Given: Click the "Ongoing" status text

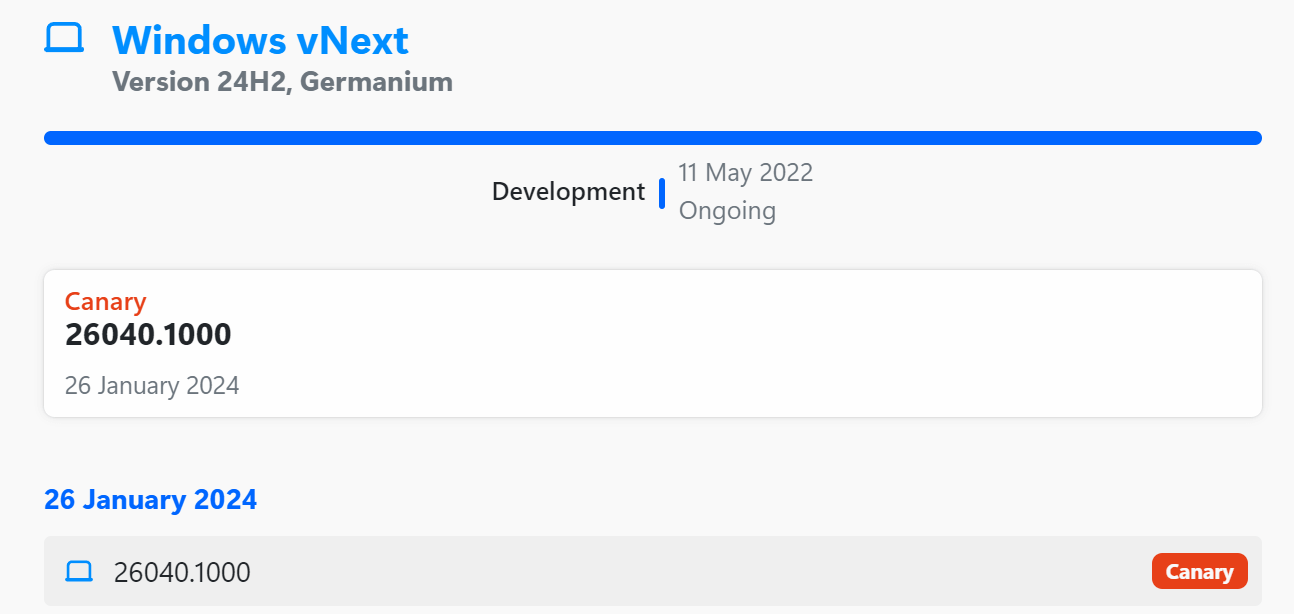Looking at the screenshot, I should point(727,211).
